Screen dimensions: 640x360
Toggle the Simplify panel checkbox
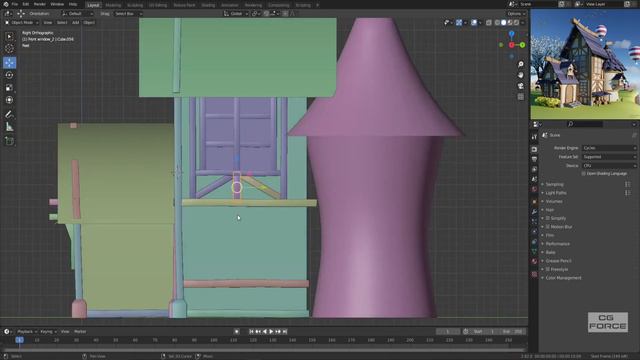548,218
